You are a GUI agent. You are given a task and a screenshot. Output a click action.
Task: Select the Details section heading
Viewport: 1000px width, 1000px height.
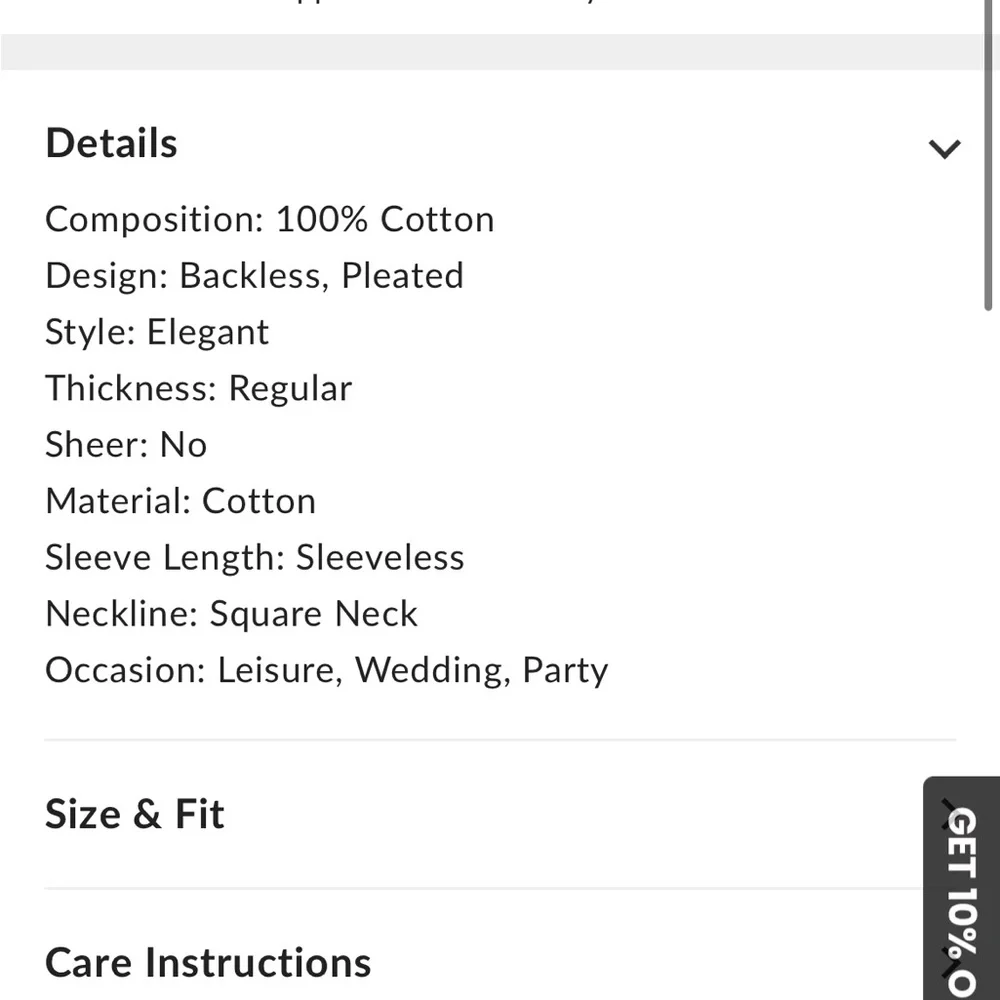(110, 143)
